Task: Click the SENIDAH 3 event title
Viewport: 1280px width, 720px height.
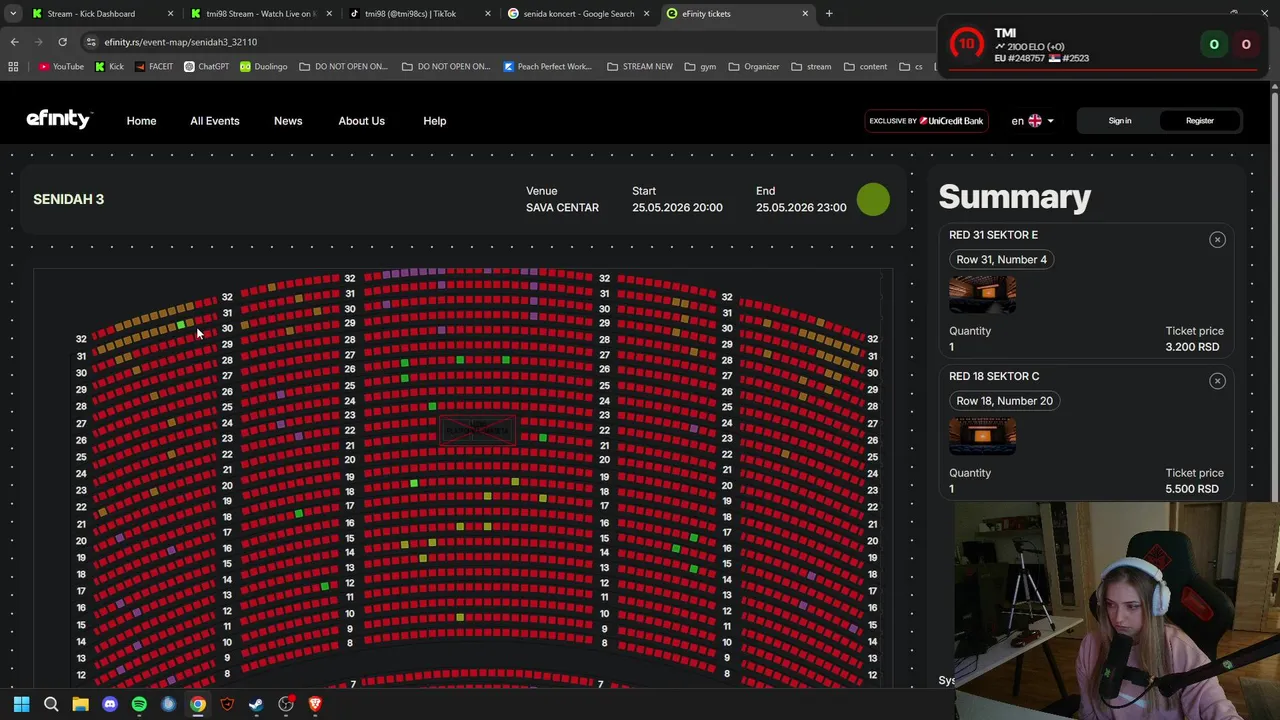Action: tap(69, 199)
